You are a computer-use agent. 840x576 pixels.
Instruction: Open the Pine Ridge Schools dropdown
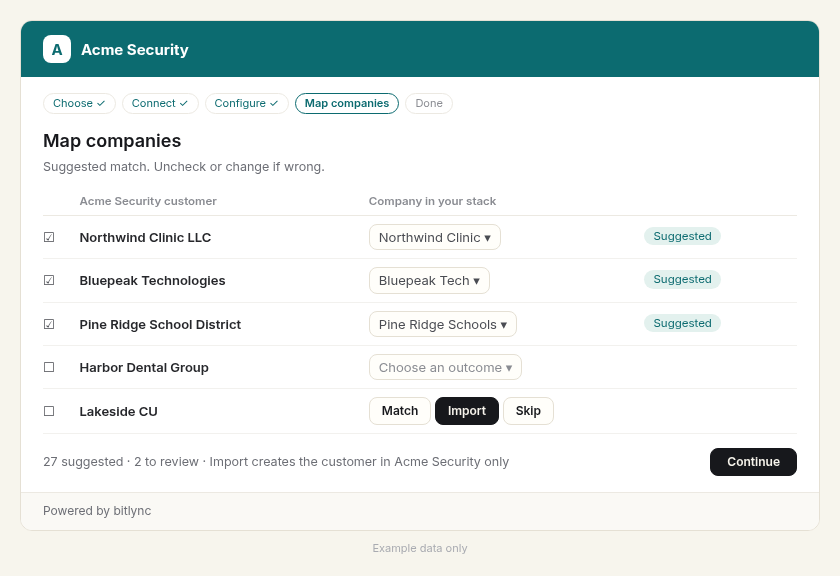point(442,324)
